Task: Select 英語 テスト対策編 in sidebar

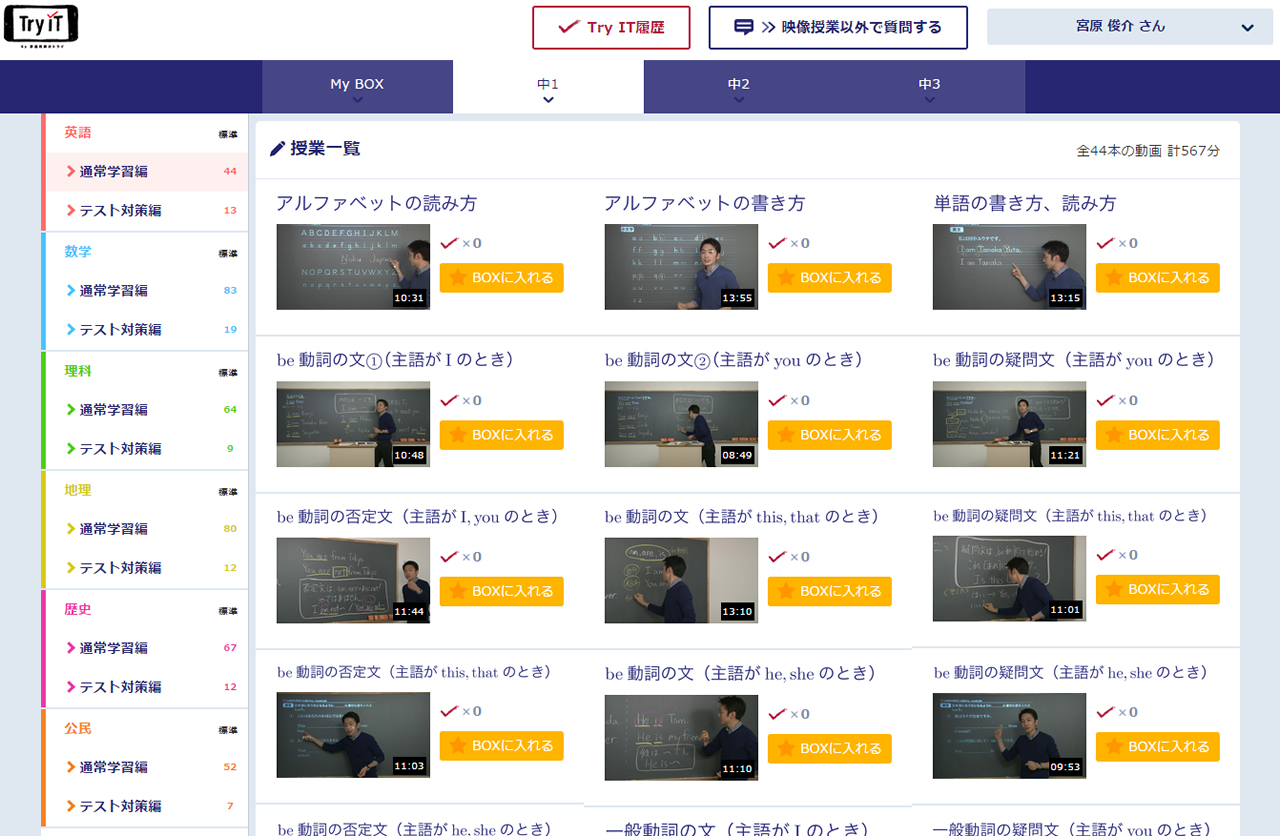Action: click(x=120, y=211)
